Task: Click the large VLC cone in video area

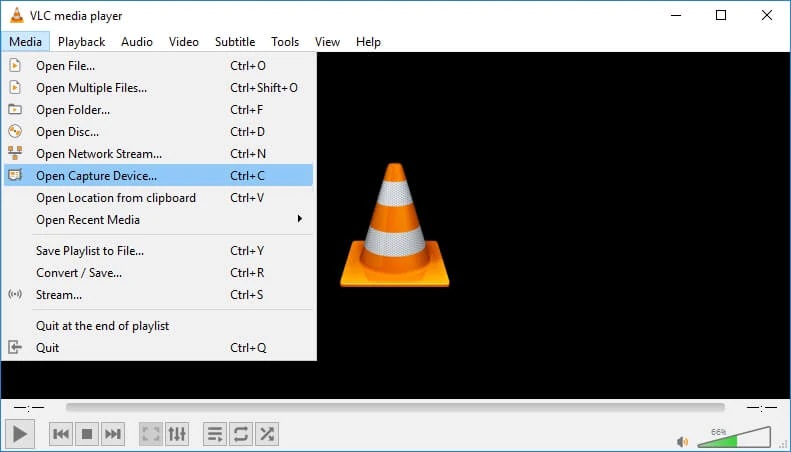Action: click(394, 224)
